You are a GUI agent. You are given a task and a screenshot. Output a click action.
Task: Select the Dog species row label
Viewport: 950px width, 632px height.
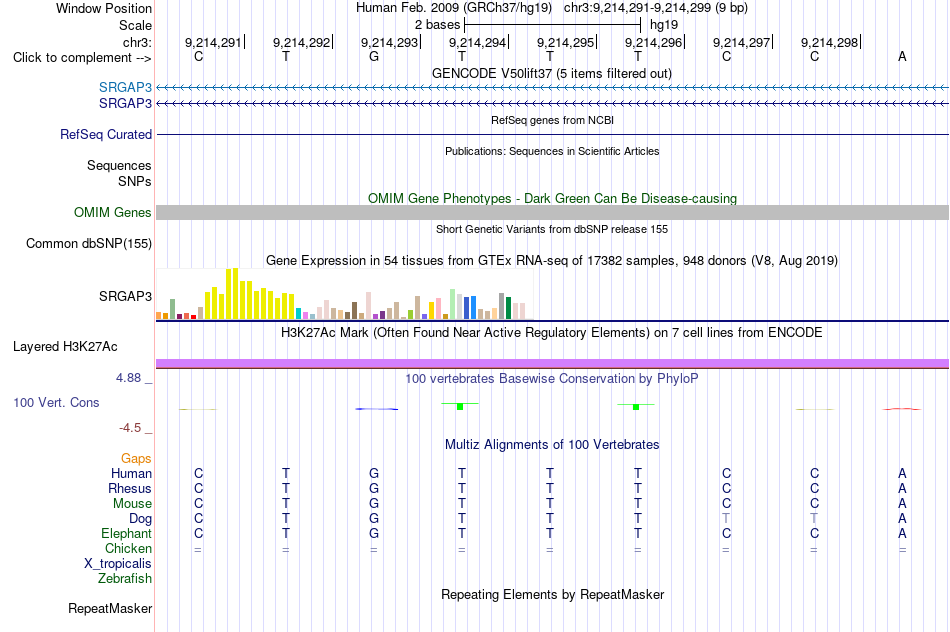(x=140, y=519)
